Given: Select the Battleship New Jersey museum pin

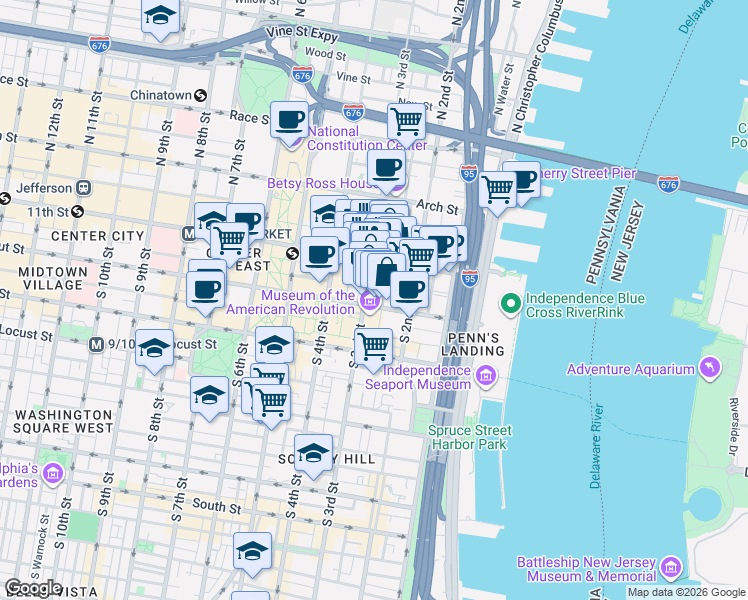Looking at the screenshot, I should coord(673,568).
